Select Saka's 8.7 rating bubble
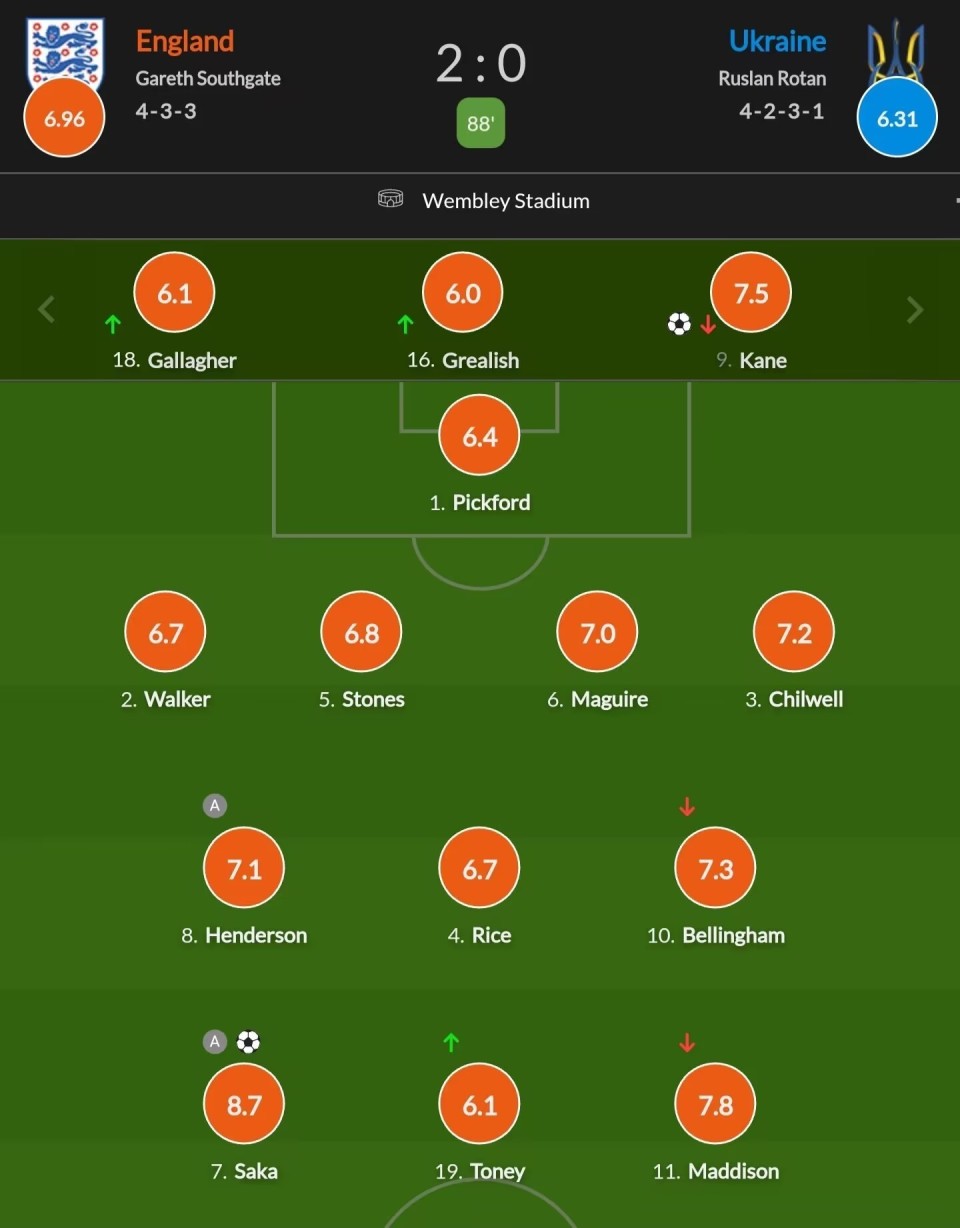The height and width of the screenshot is (1228, 960). (244, 1104)
